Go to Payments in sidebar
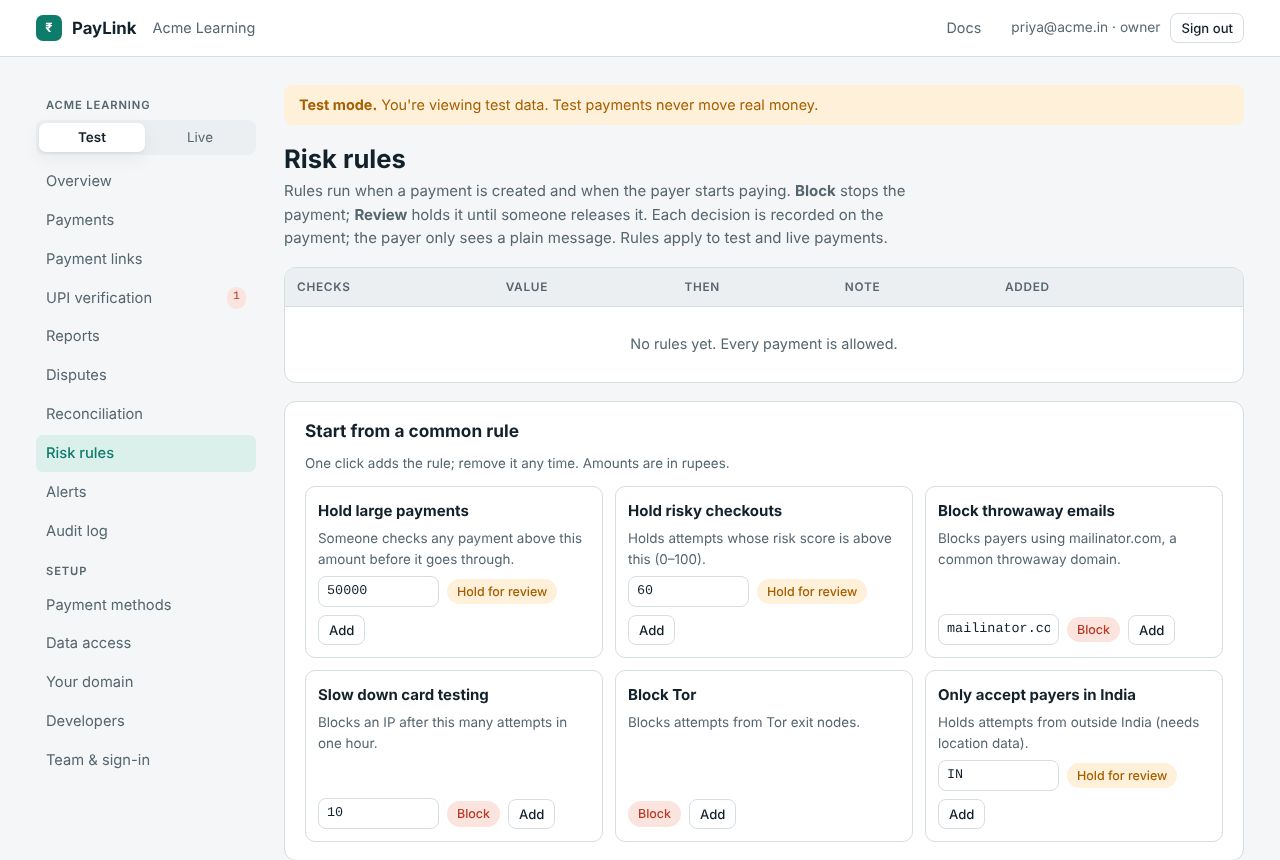 146,220
